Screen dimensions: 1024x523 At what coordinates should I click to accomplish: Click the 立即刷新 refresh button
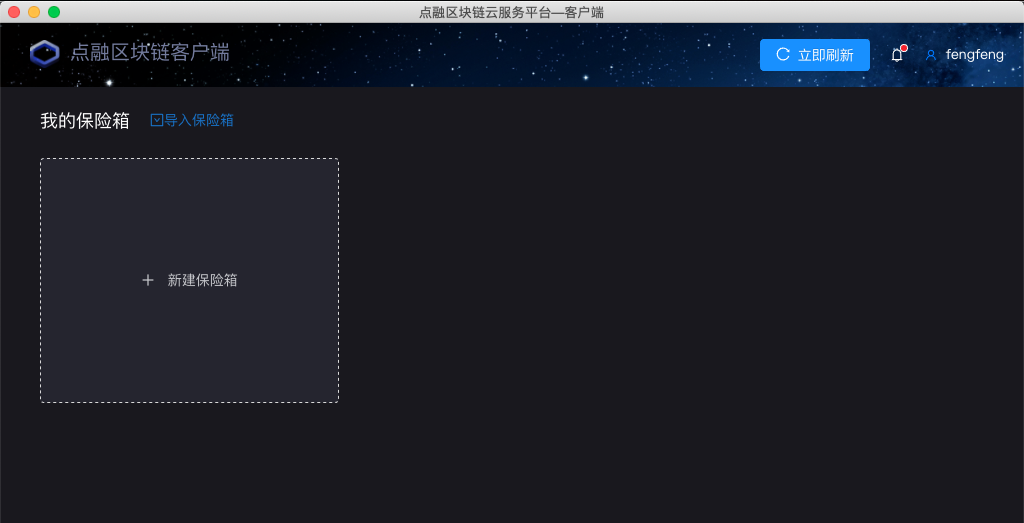(x=814, y=55)
